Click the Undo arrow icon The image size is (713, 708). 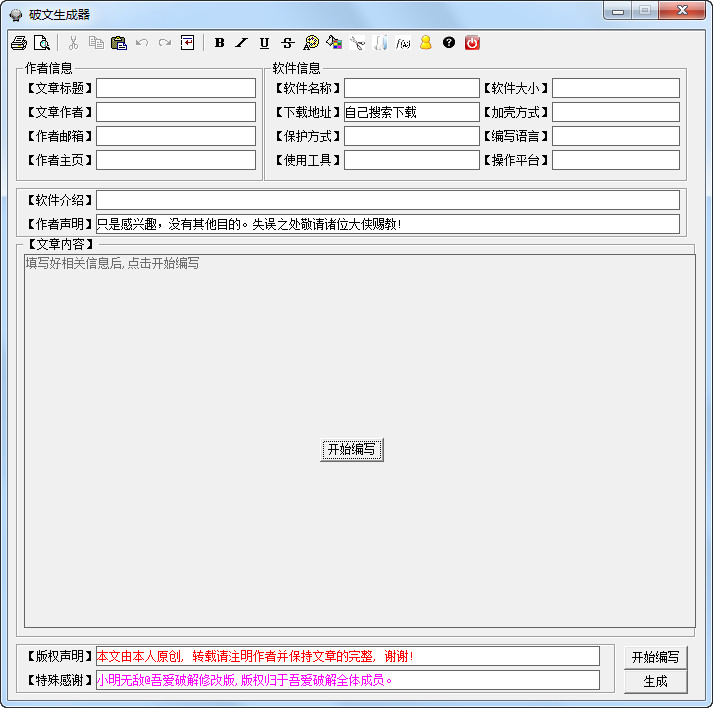click(x=142, y=43)
